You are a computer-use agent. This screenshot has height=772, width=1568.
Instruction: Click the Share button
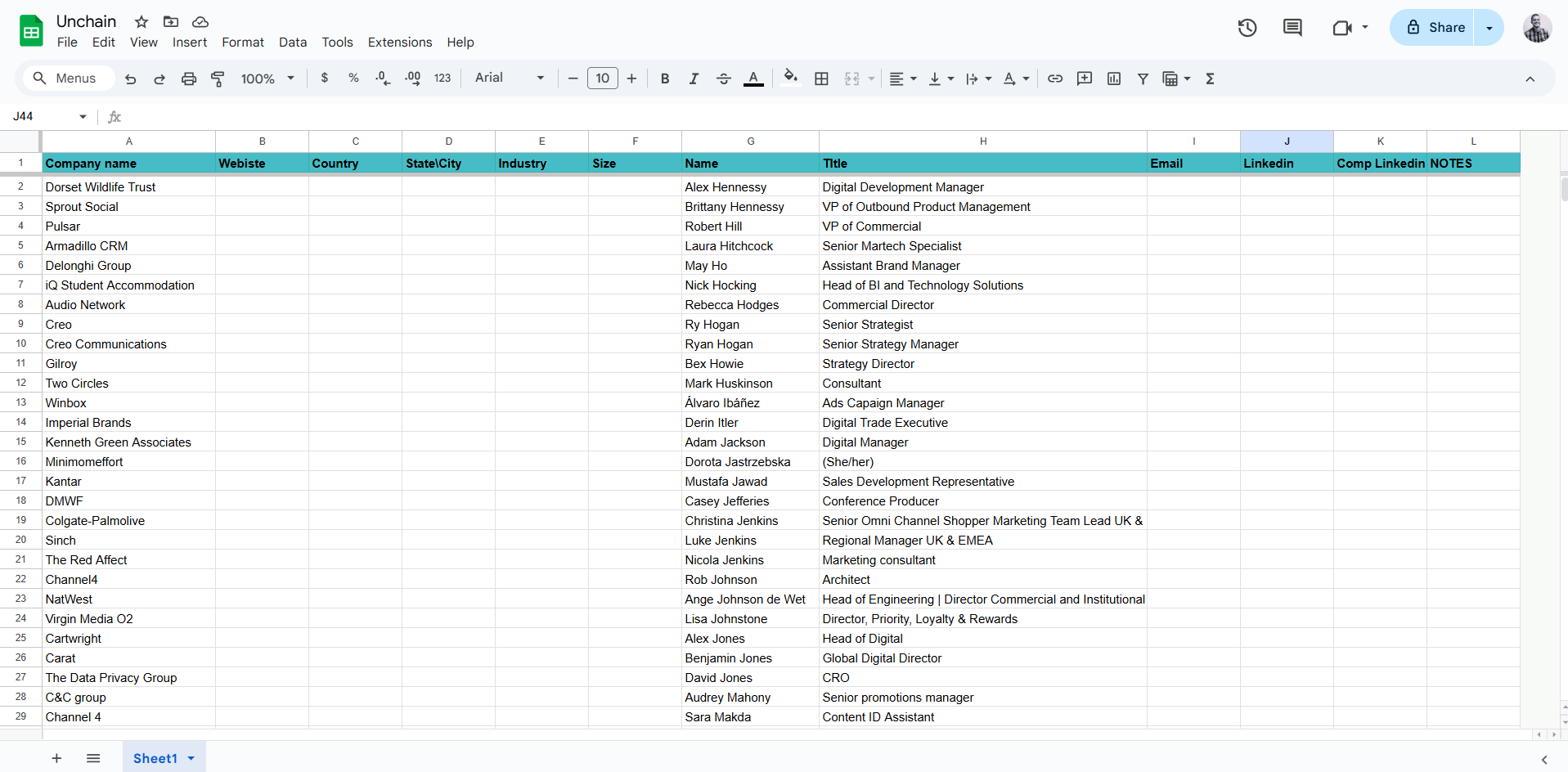click(1432, 28)
